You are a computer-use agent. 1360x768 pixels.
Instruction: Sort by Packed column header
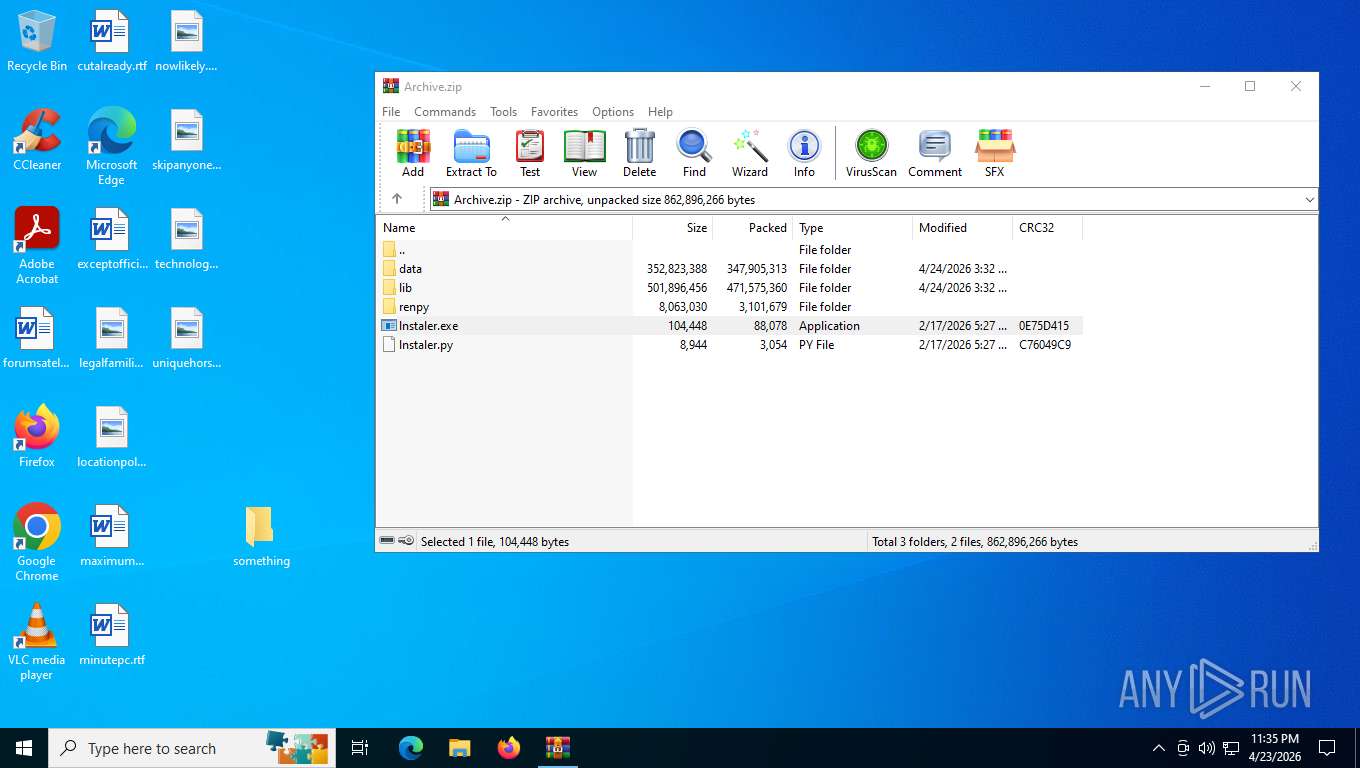(x=753, y=228)
